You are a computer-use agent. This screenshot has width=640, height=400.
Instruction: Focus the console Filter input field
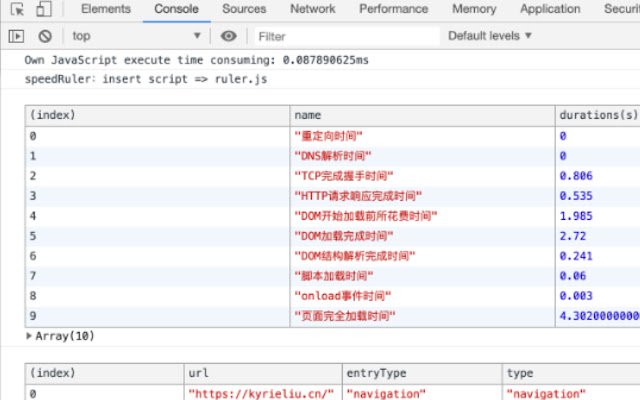coord(347,36)
